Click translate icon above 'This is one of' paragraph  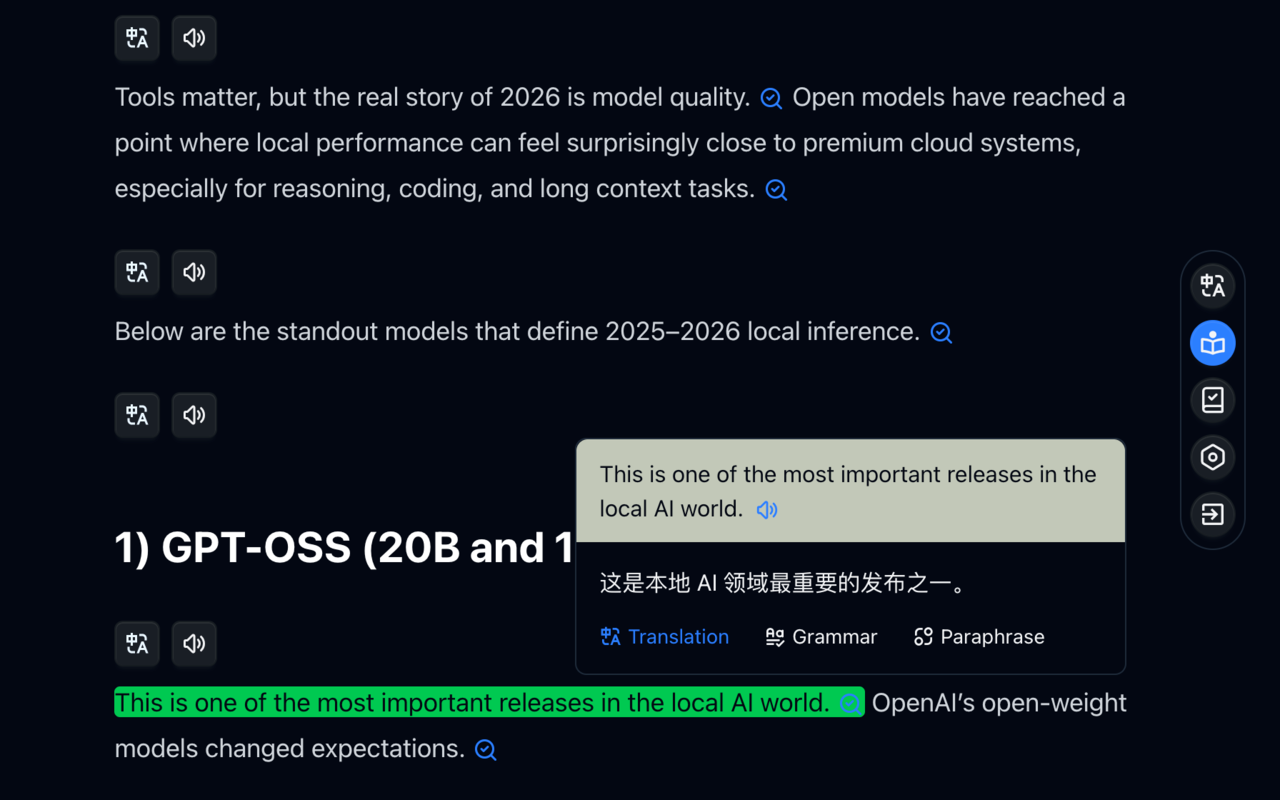tap(137, 643)
